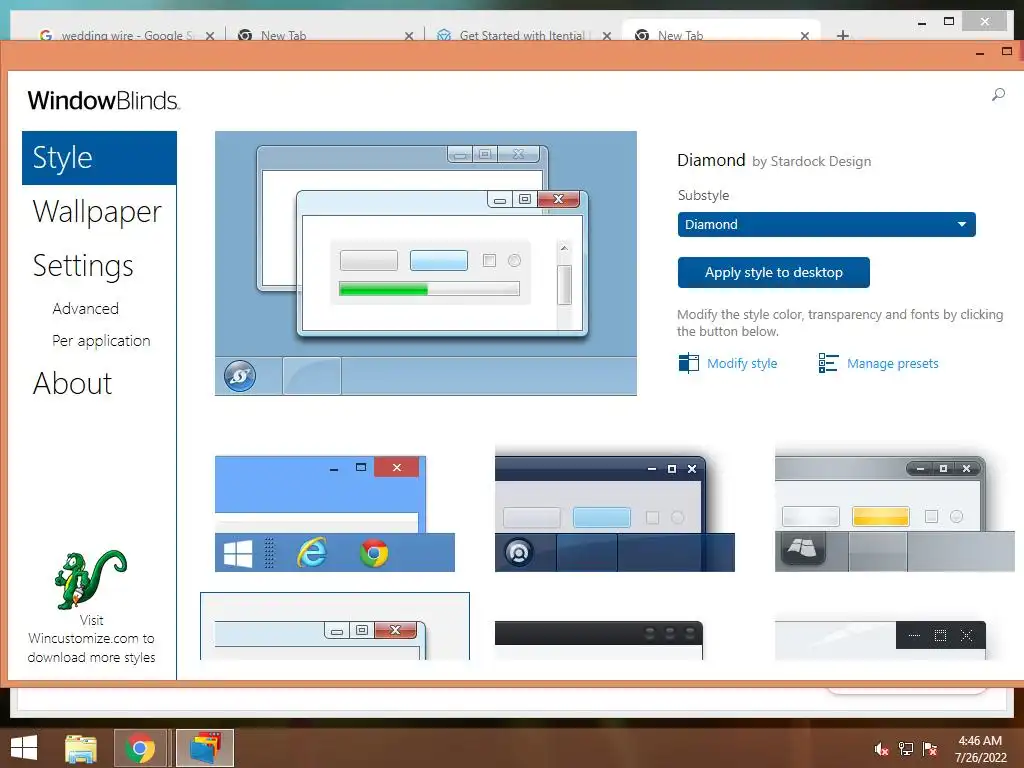Click the search magnifier icon

[x=998, y=95]
